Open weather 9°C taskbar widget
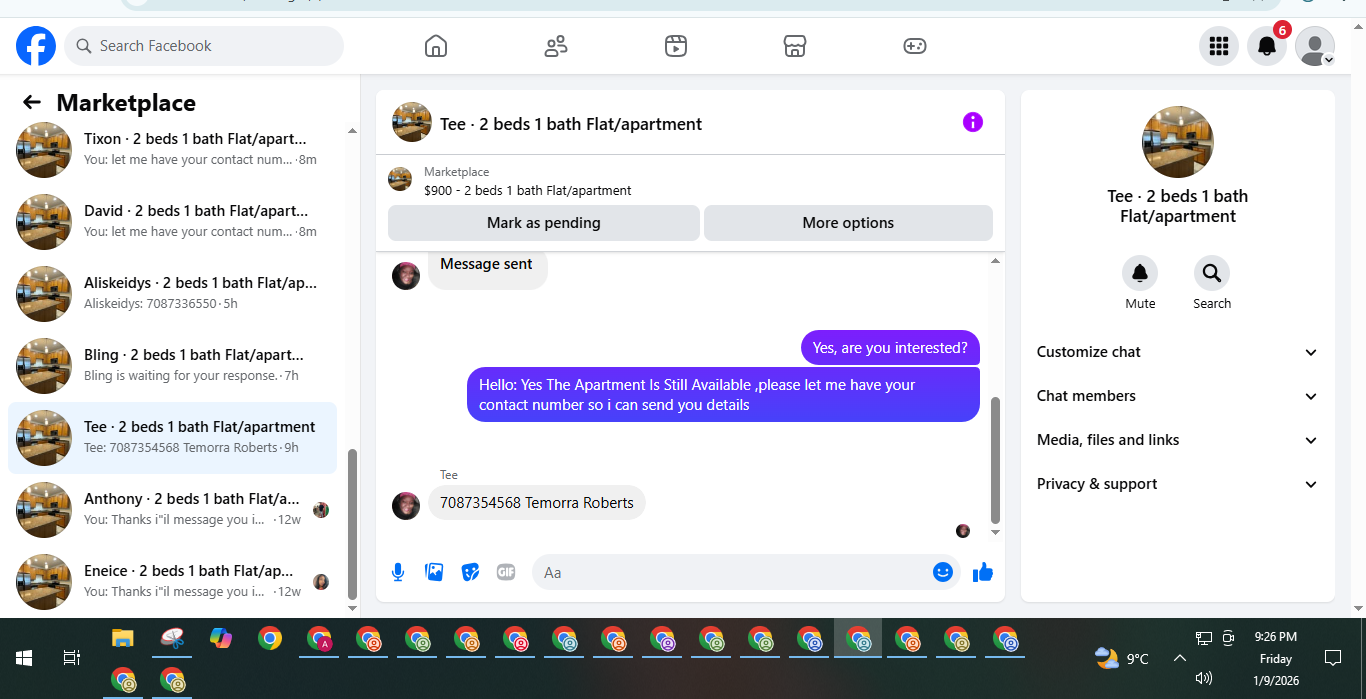 click(1122, 658)
